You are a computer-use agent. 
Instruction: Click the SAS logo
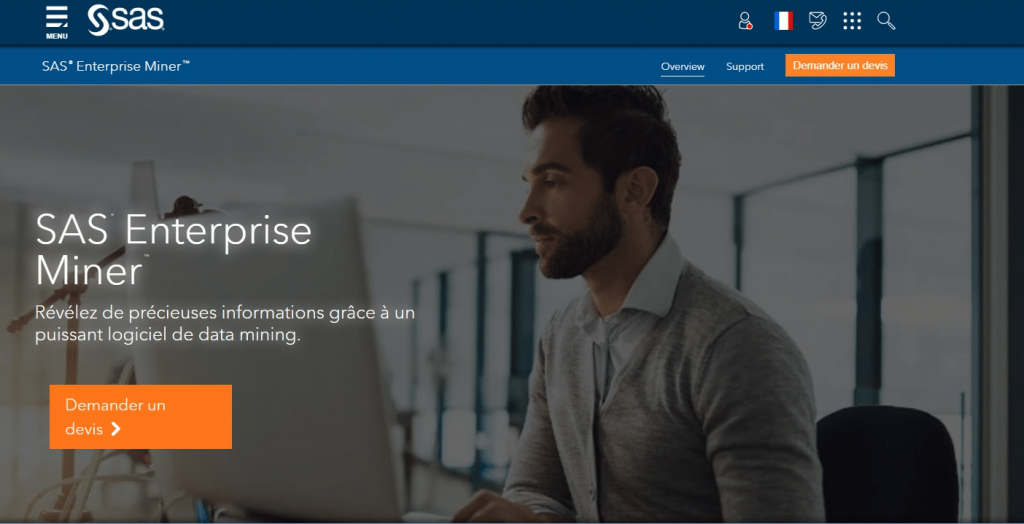[x=126, y=20]
